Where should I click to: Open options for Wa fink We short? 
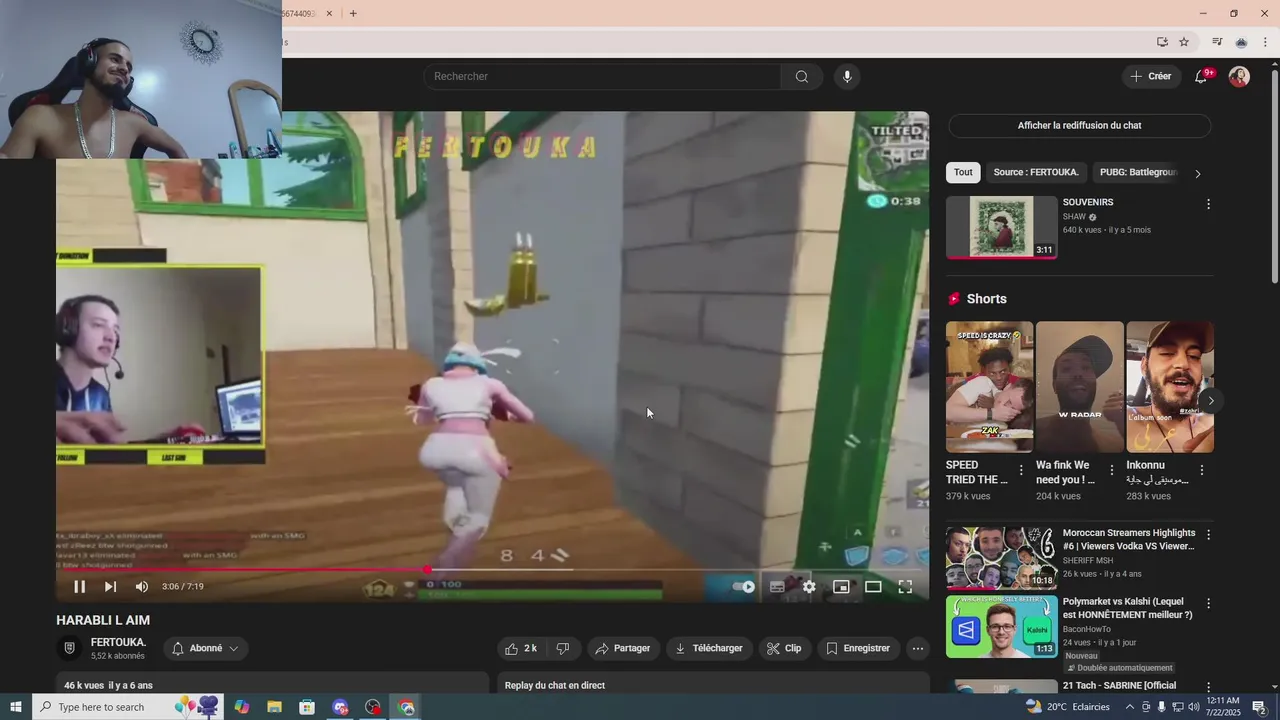point(1111,470)
